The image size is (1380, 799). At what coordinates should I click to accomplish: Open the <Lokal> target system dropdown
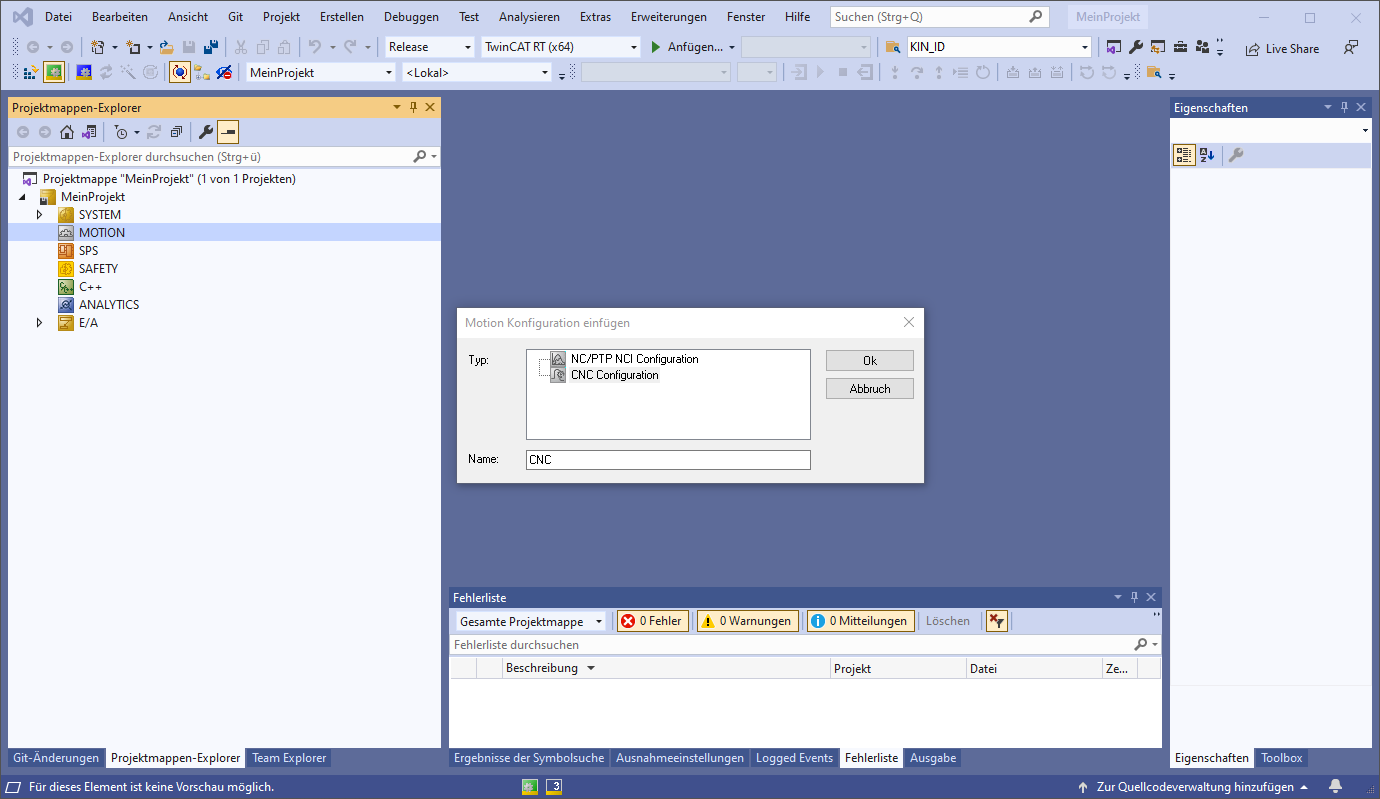point(477,72)
